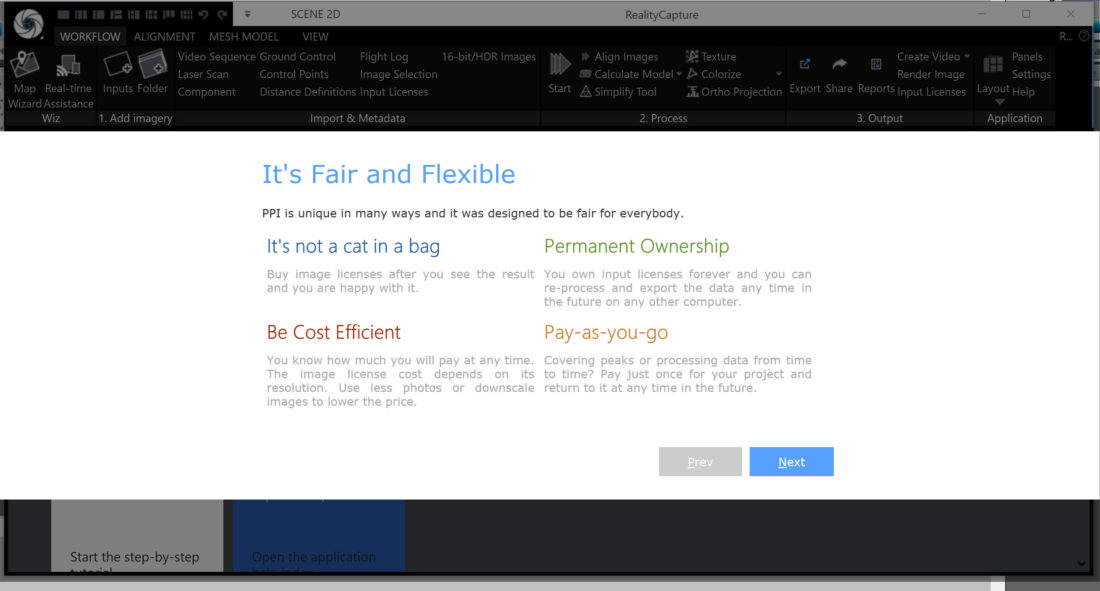Switch to the ALIGNMENT ribbon tab
The width and height of the screenshot is (1100, 591).
click(x=164, y=36)
